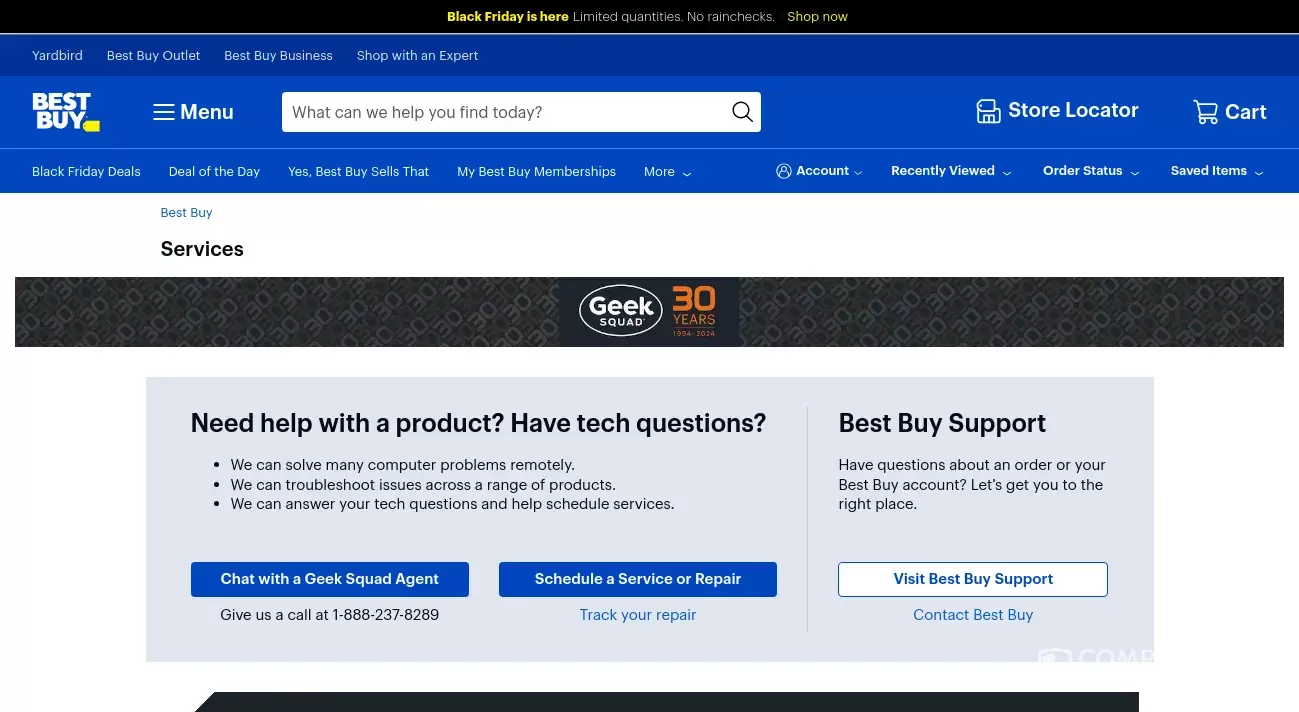Open the shopping Cart icon
Image resolution: width=1299 pixels, height=712 pixels.
pyautogui.click(x=1206, y=112)
